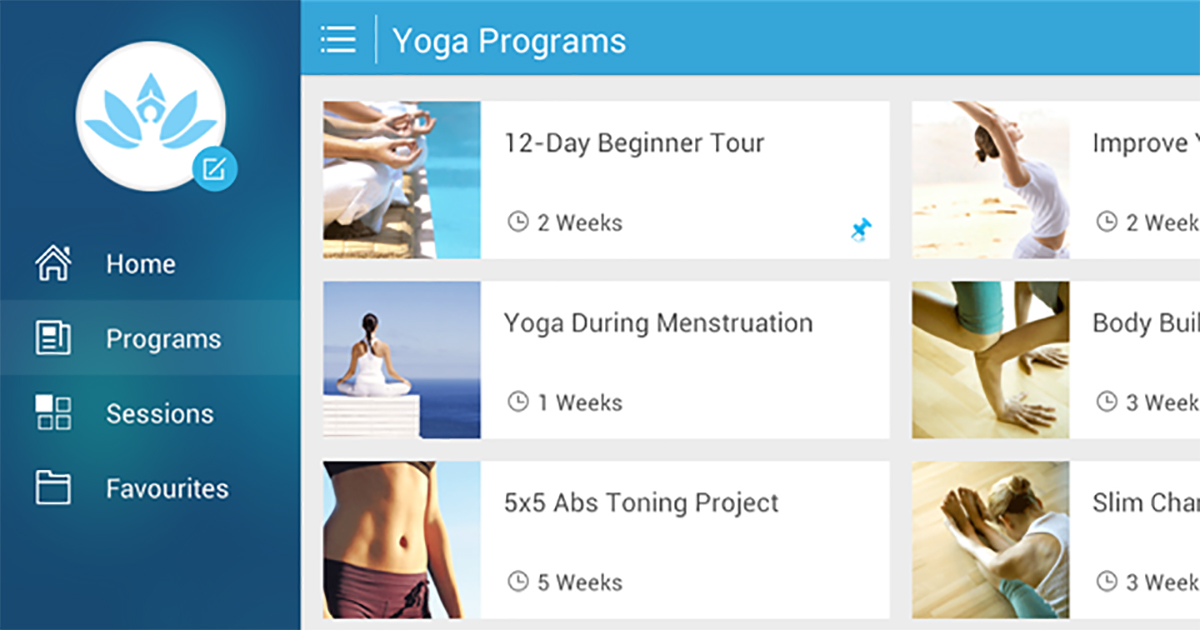Click the Favourites folder icon
Screen dimensions: 1200x630
pos(53,488)
